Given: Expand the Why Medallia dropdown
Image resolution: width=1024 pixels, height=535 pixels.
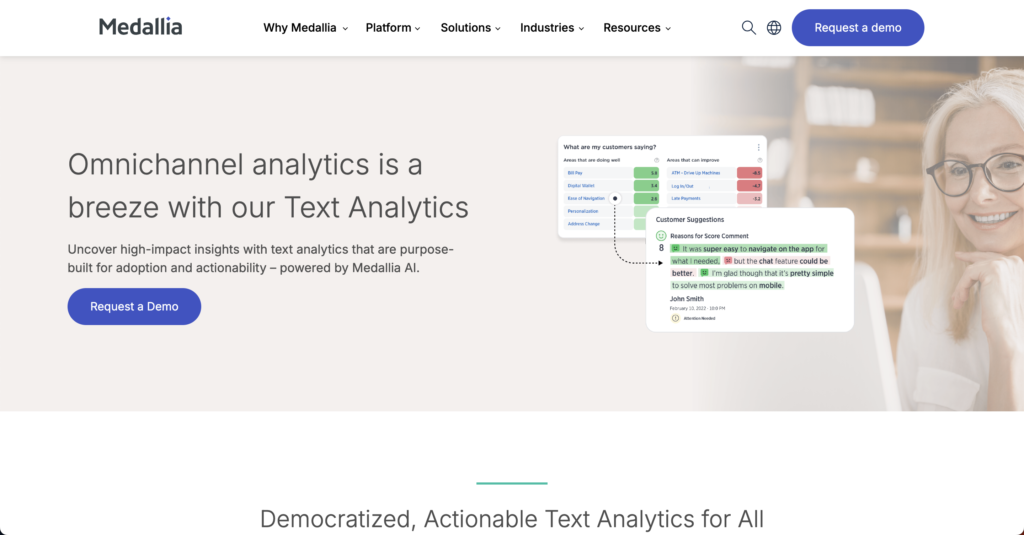Looking at the screenshot, I should 305,28.
